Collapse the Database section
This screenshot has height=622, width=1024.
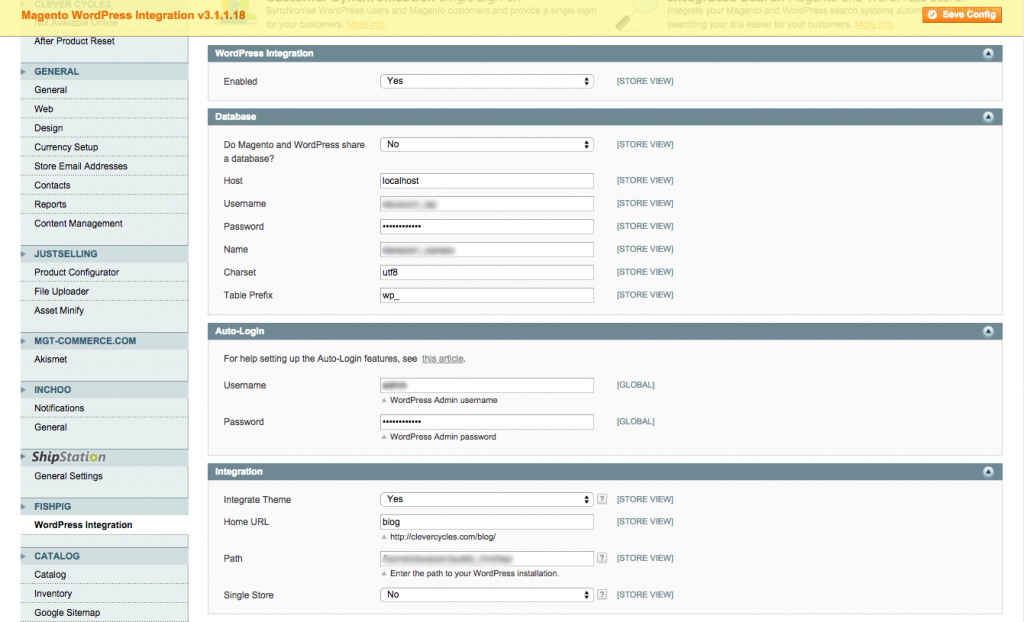point(988,117)
